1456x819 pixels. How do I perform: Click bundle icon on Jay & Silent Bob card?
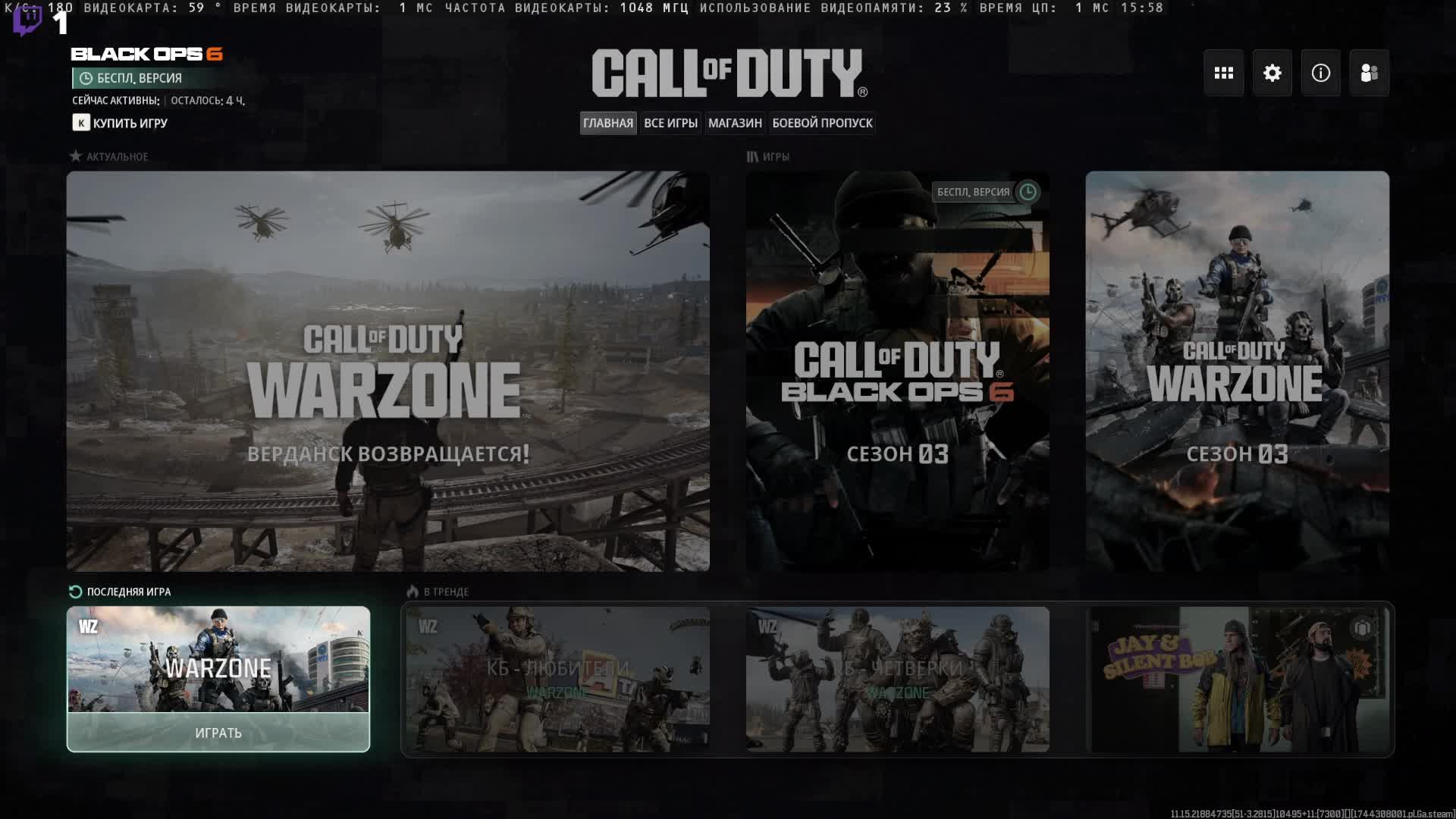click(x=1363, y=629)
